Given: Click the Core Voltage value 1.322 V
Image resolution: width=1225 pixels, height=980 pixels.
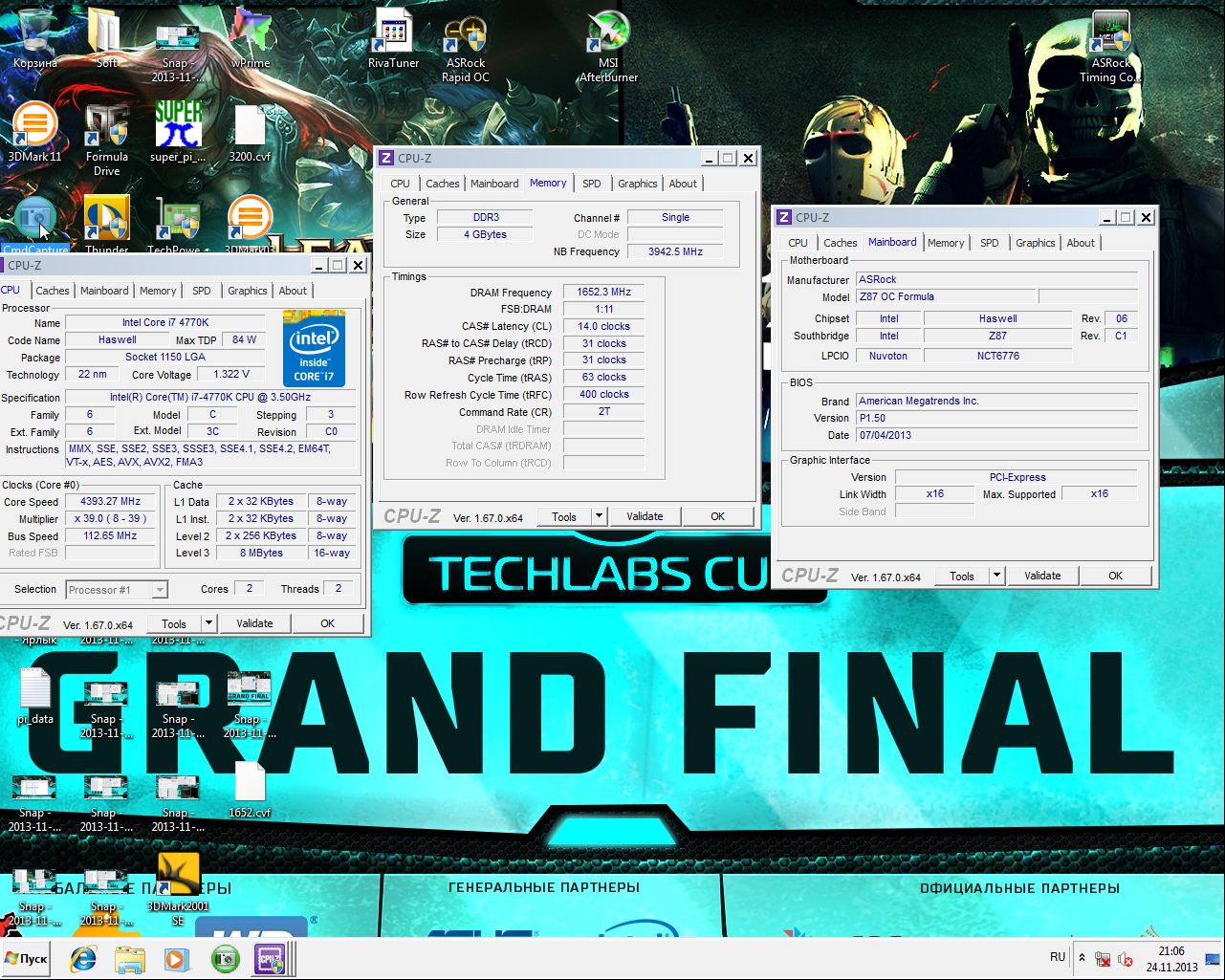Looking at the screenshot, I should (x=230, y=375).
